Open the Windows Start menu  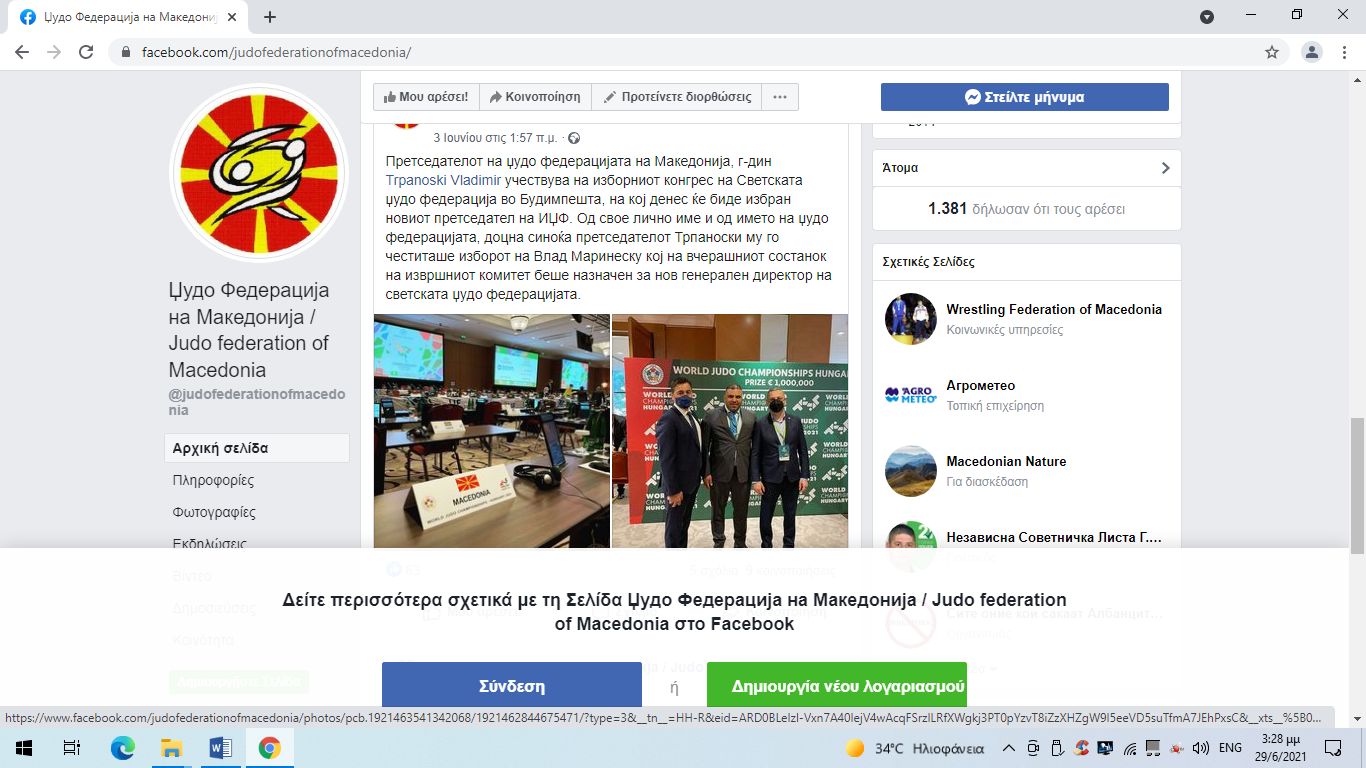click(23, 748)
